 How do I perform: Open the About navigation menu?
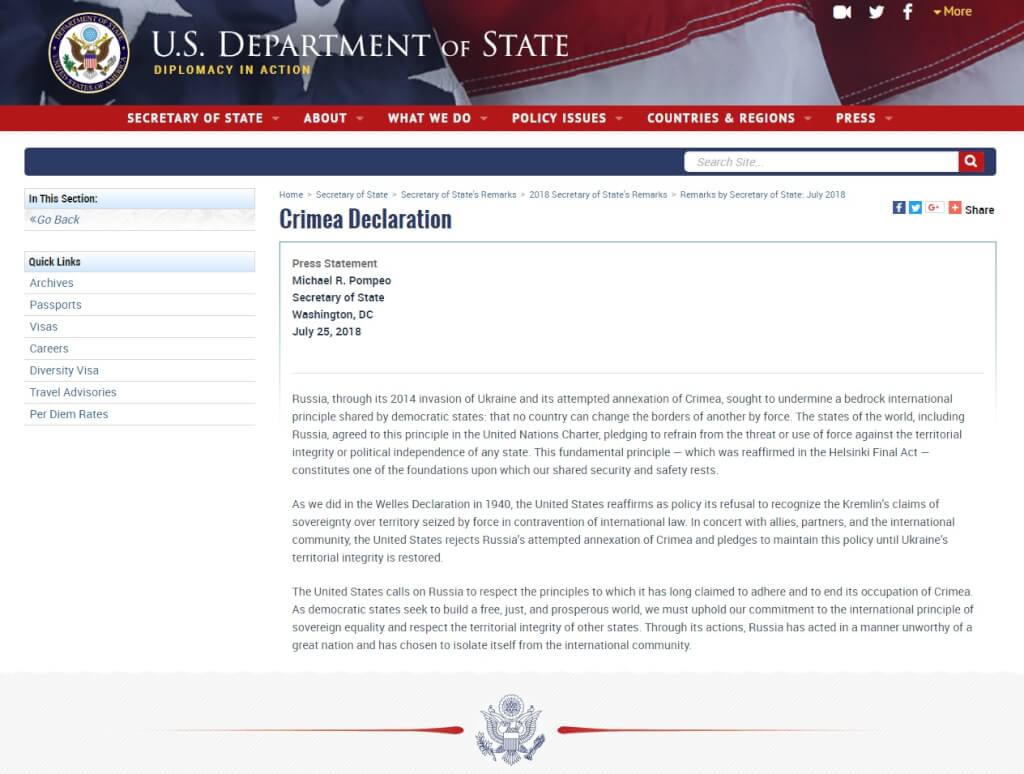click(x=332, y=118)
